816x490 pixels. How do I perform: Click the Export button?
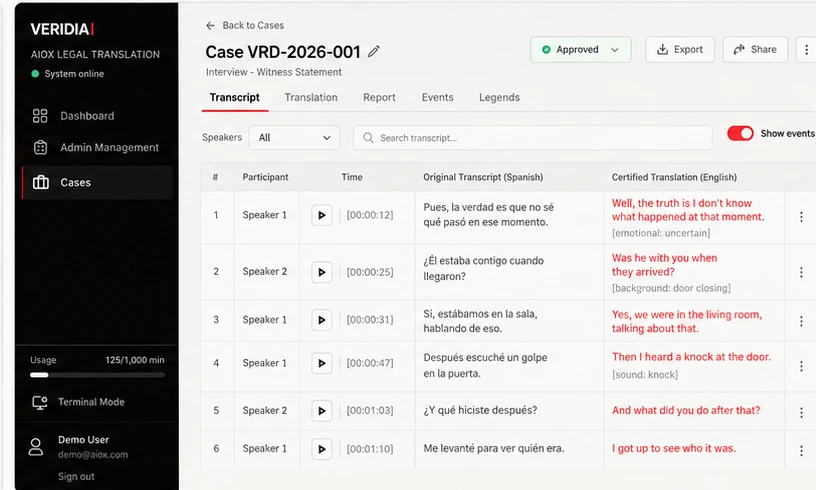pos(680,50)
